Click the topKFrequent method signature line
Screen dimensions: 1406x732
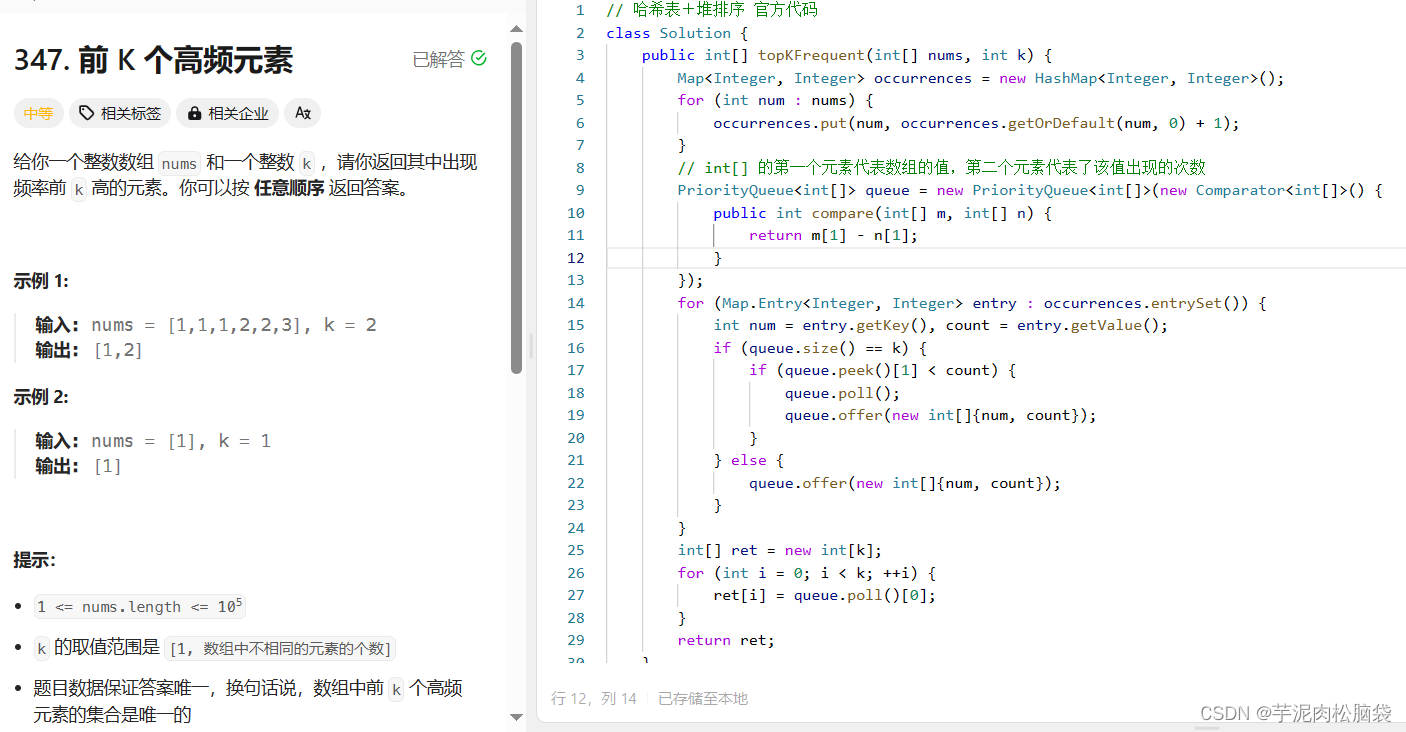pyautogui.click(x=847, y=55)
